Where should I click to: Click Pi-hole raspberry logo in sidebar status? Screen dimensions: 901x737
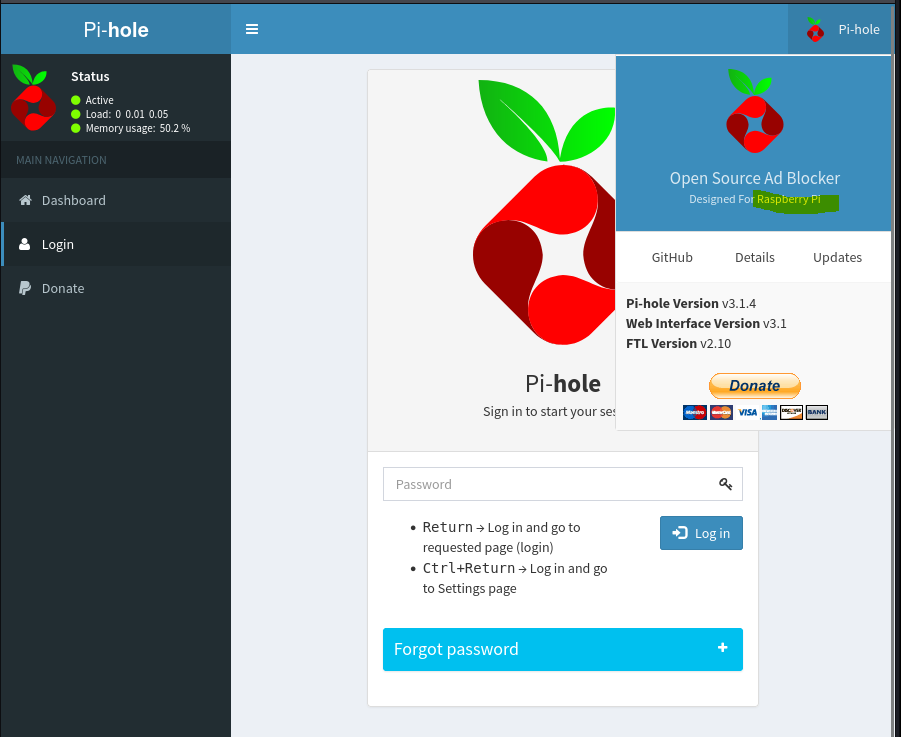coord(33,98)
